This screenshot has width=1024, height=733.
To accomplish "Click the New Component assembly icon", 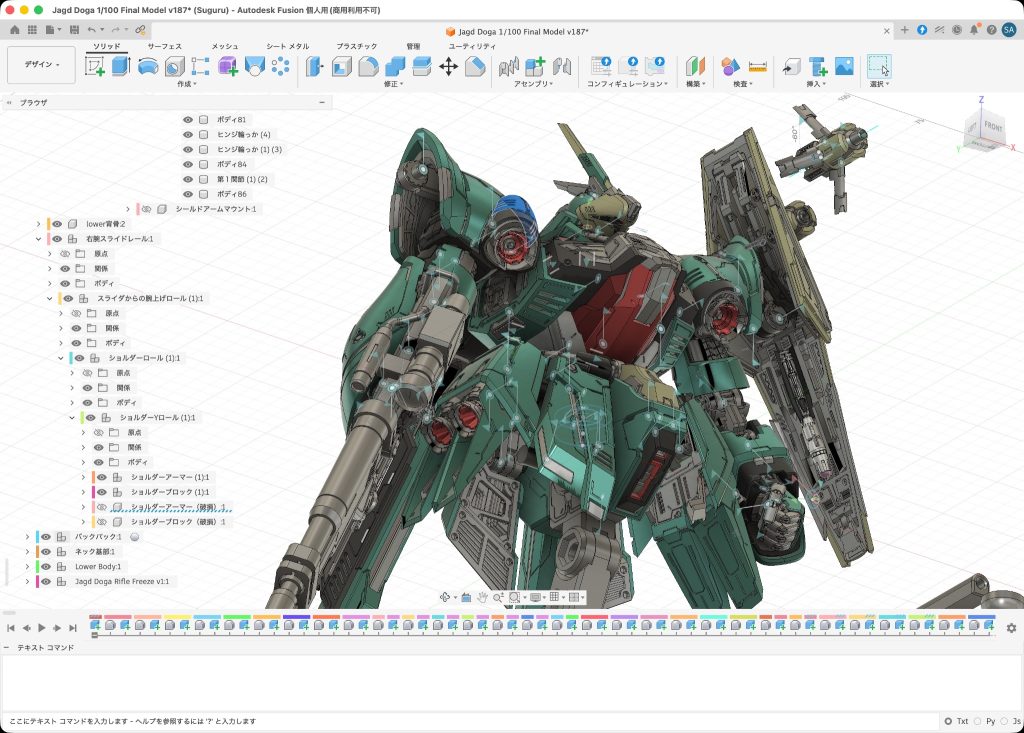I will pyautogui.click(x=535, y=66).
